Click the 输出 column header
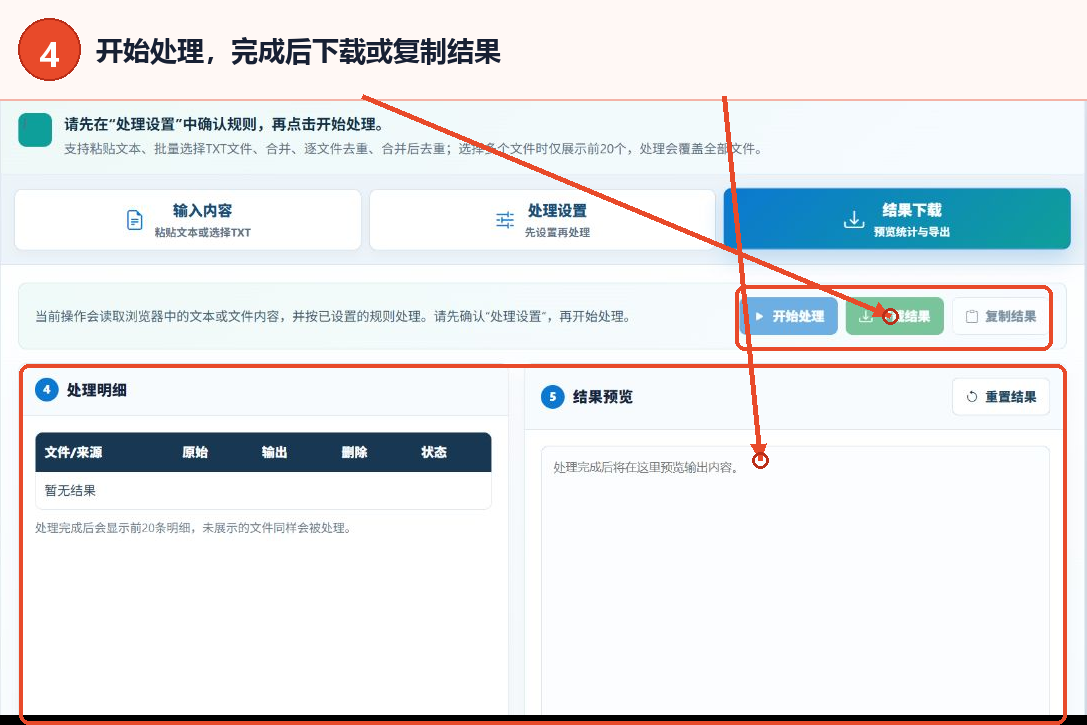 (275, 452)
